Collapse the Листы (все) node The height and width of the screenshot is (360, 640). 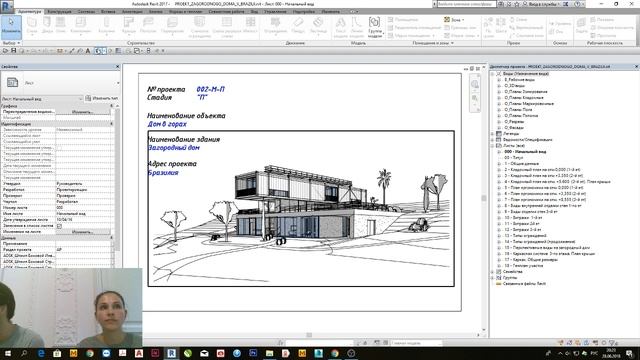(493, 146)
